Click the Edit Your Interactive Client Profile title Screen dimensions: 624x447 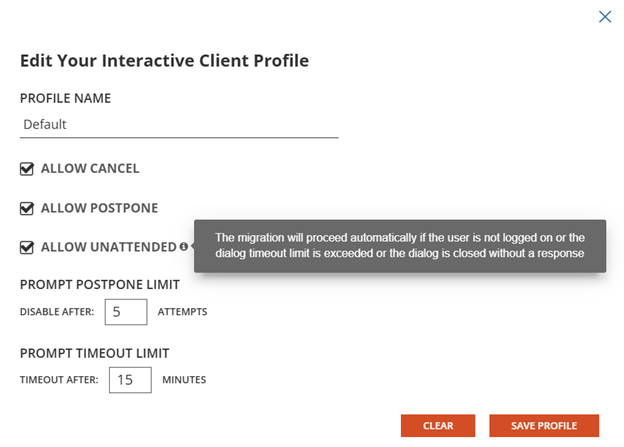click(164, 61)
